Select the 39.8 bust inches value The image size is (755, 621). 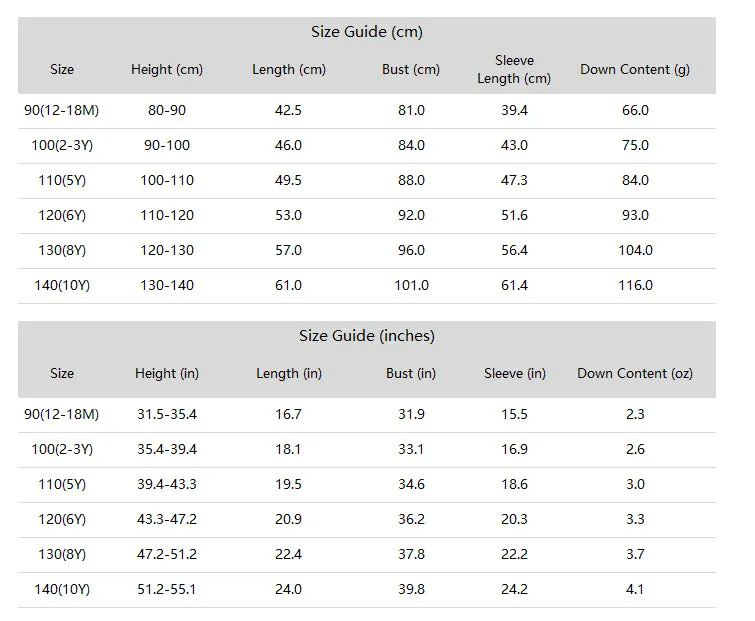point(411,589)
